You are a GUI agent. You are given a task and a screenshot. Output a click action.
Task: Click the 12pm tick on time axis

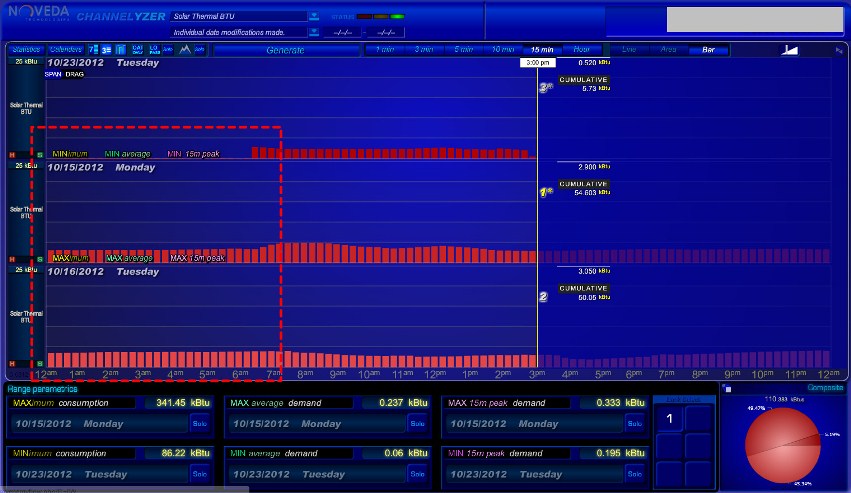(x=435, y=374)
